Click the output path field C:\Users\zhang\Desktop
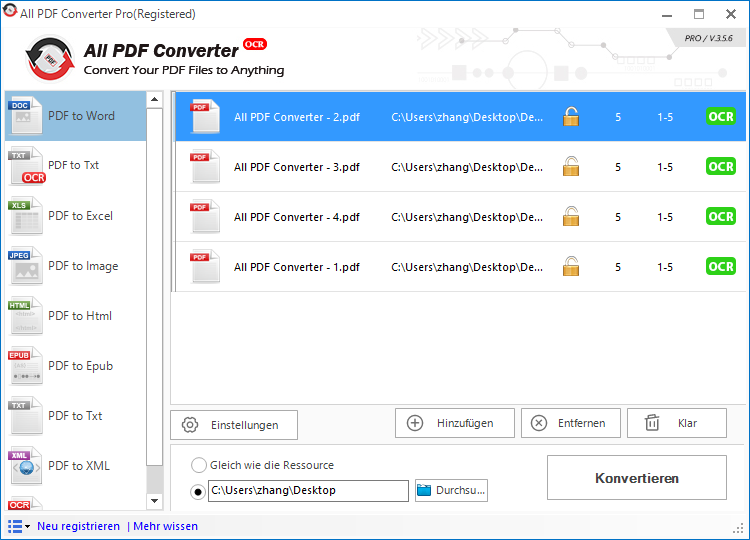Viewport: 750px width, 540px height. point(309,491)
